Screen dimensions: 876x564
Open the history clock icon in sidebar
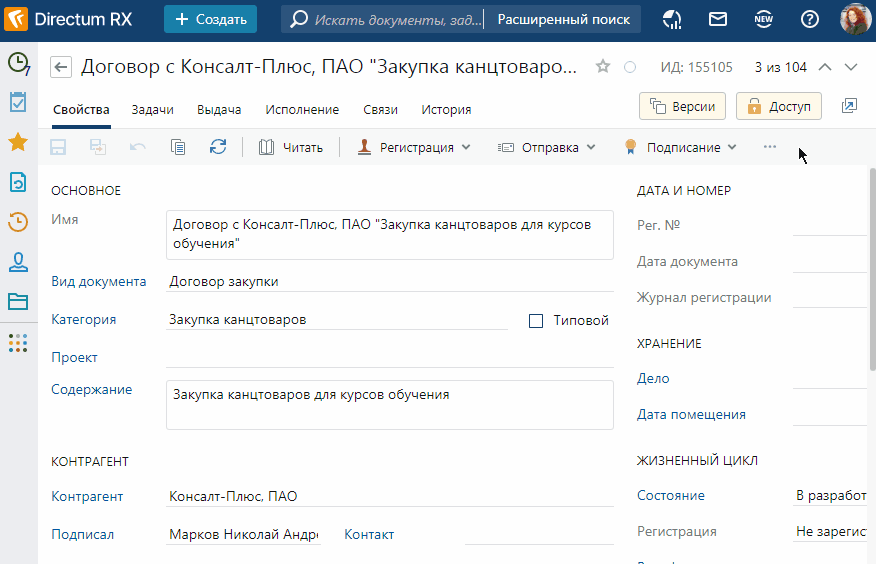[18, 222]
